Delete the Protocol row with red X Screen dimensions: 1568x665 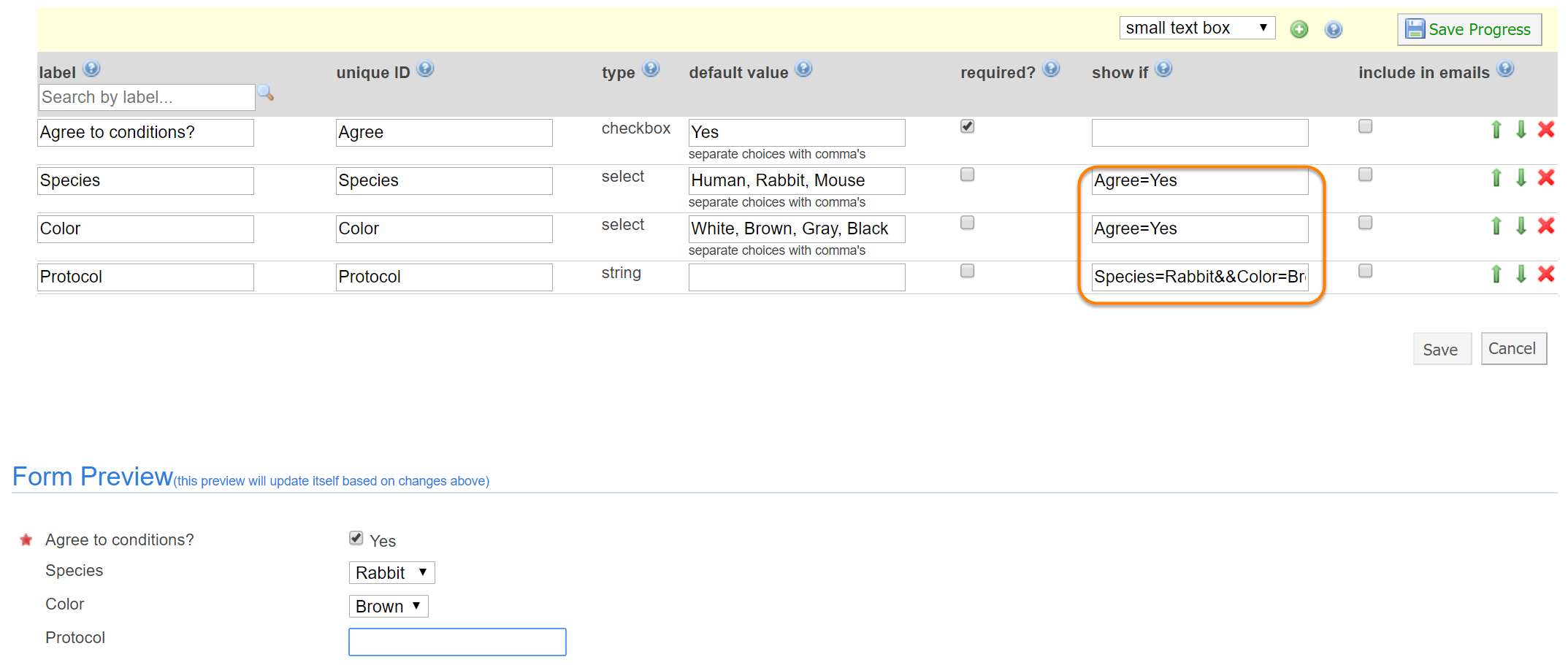click(x=1545, y=274)
